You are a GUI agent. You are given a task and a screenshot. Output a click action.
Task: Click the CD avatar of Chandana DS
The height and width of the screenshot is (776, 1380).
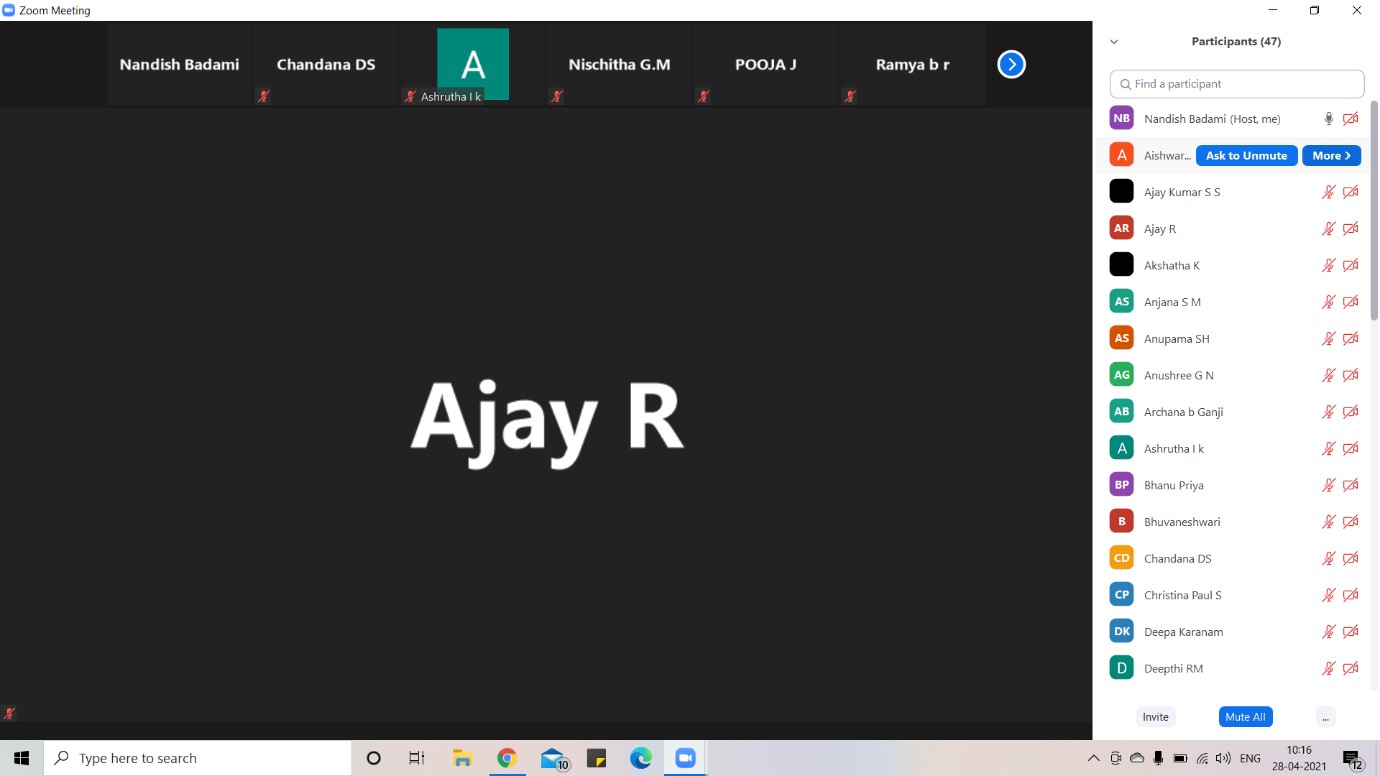pos(1121,558)
